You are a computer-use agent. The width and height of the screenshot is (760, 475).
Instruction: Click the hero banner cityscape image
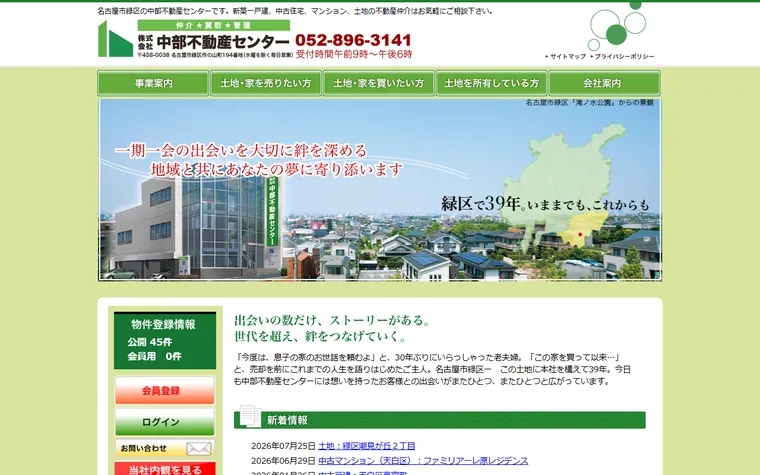(380, 190)
